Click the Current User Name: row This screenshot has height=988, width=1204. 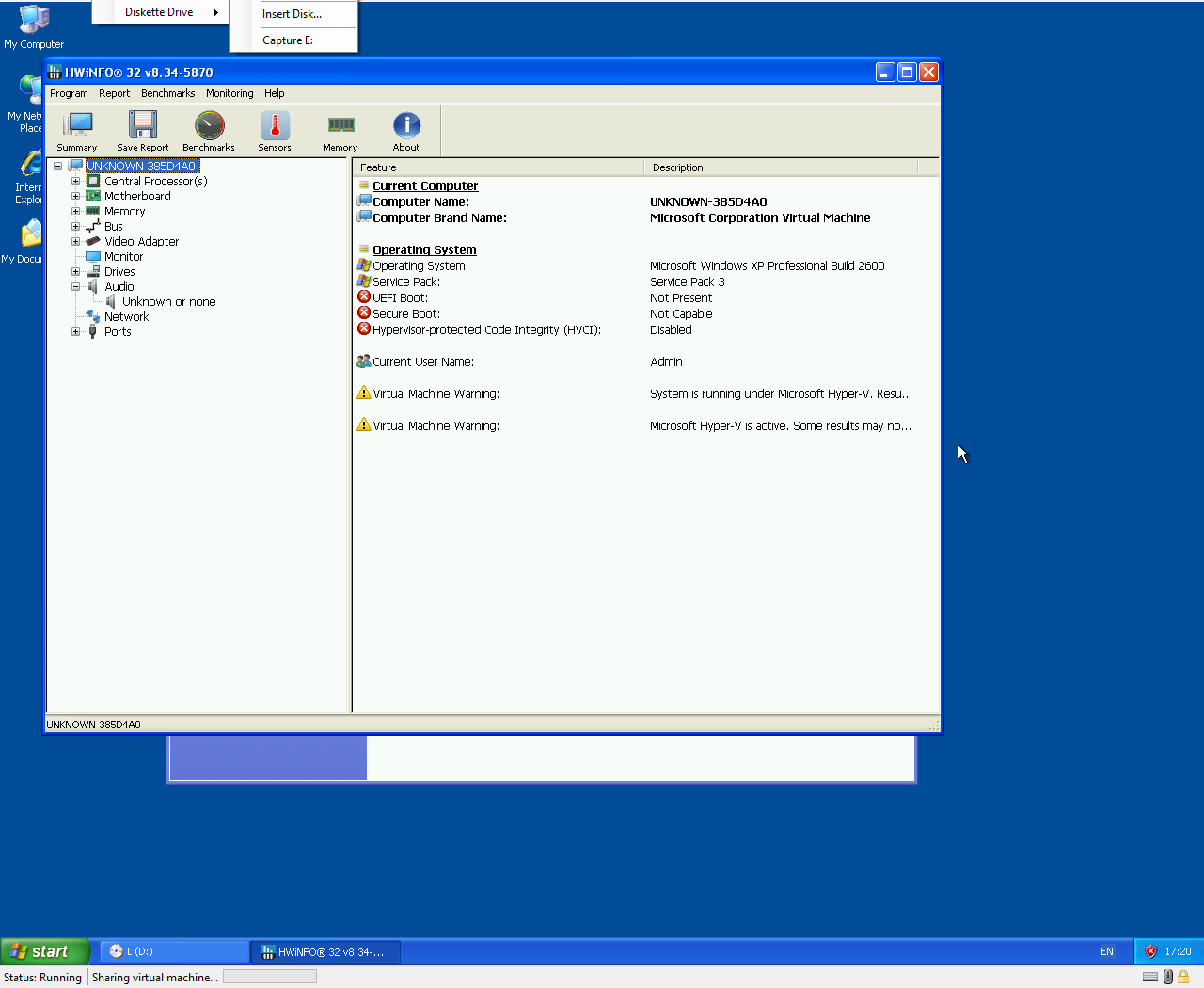pyautogui.click(x=646, y=362)
